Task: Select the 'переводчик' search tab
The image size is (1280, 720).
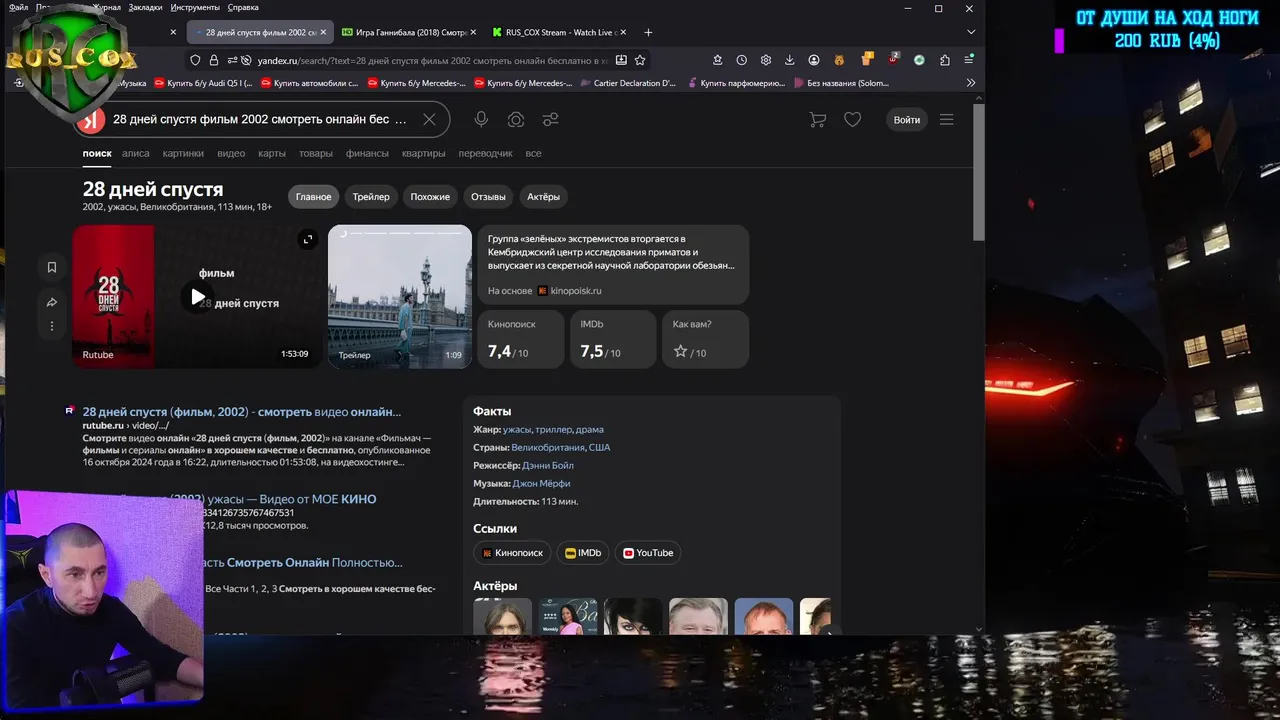Action: click(485, 153)
